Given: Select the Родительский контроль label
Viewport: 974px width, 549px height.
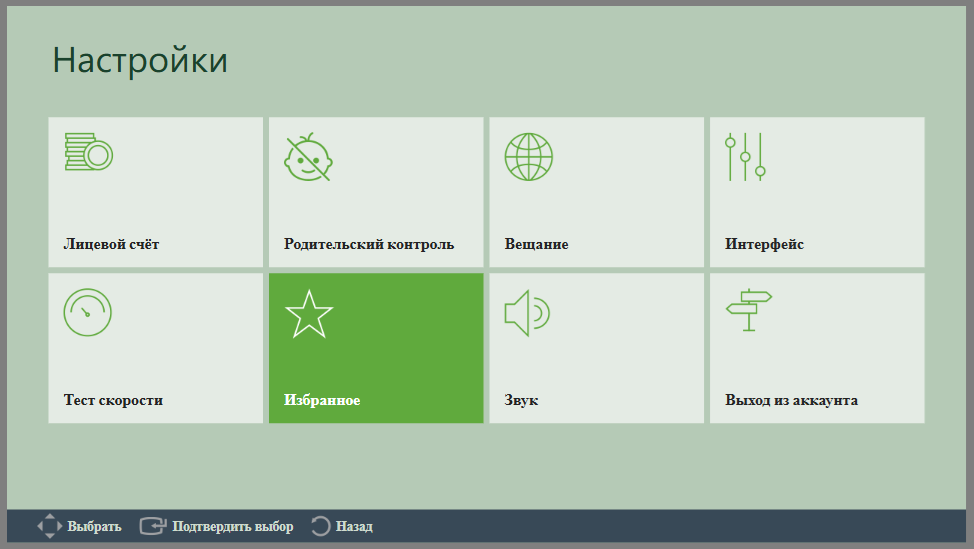Looking at the screenshot, I should (x=369, y=244).
